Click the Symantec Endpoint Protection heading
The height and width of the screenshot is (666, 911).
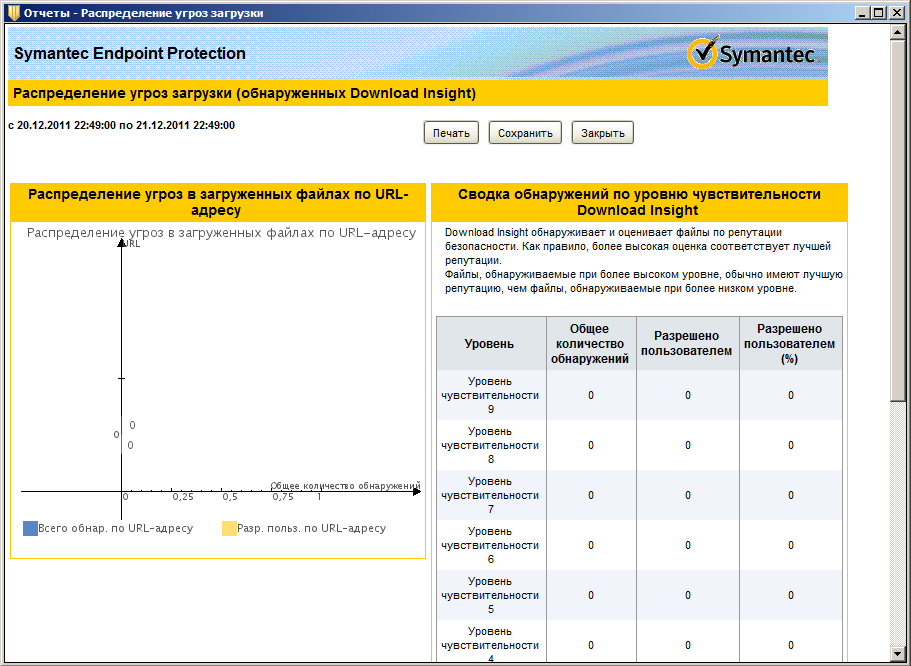click(130, 53)
